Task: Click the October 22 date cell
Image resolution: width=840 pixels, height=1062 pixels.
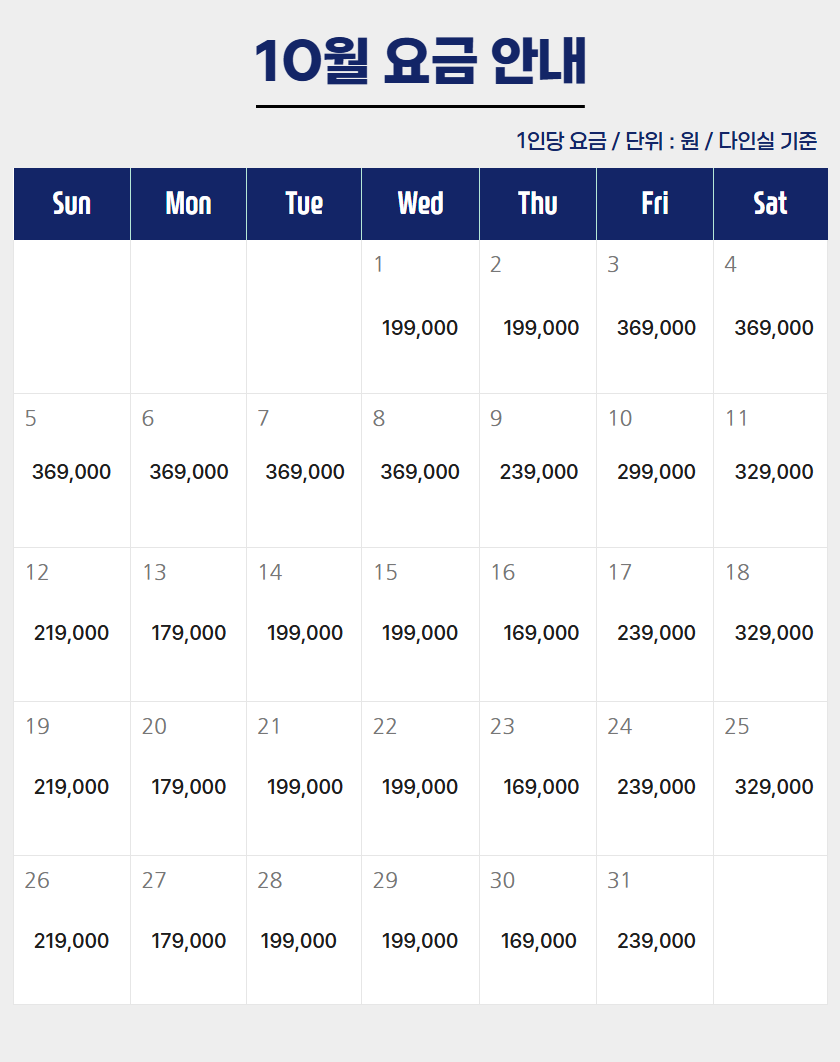Action: [420, 778]
